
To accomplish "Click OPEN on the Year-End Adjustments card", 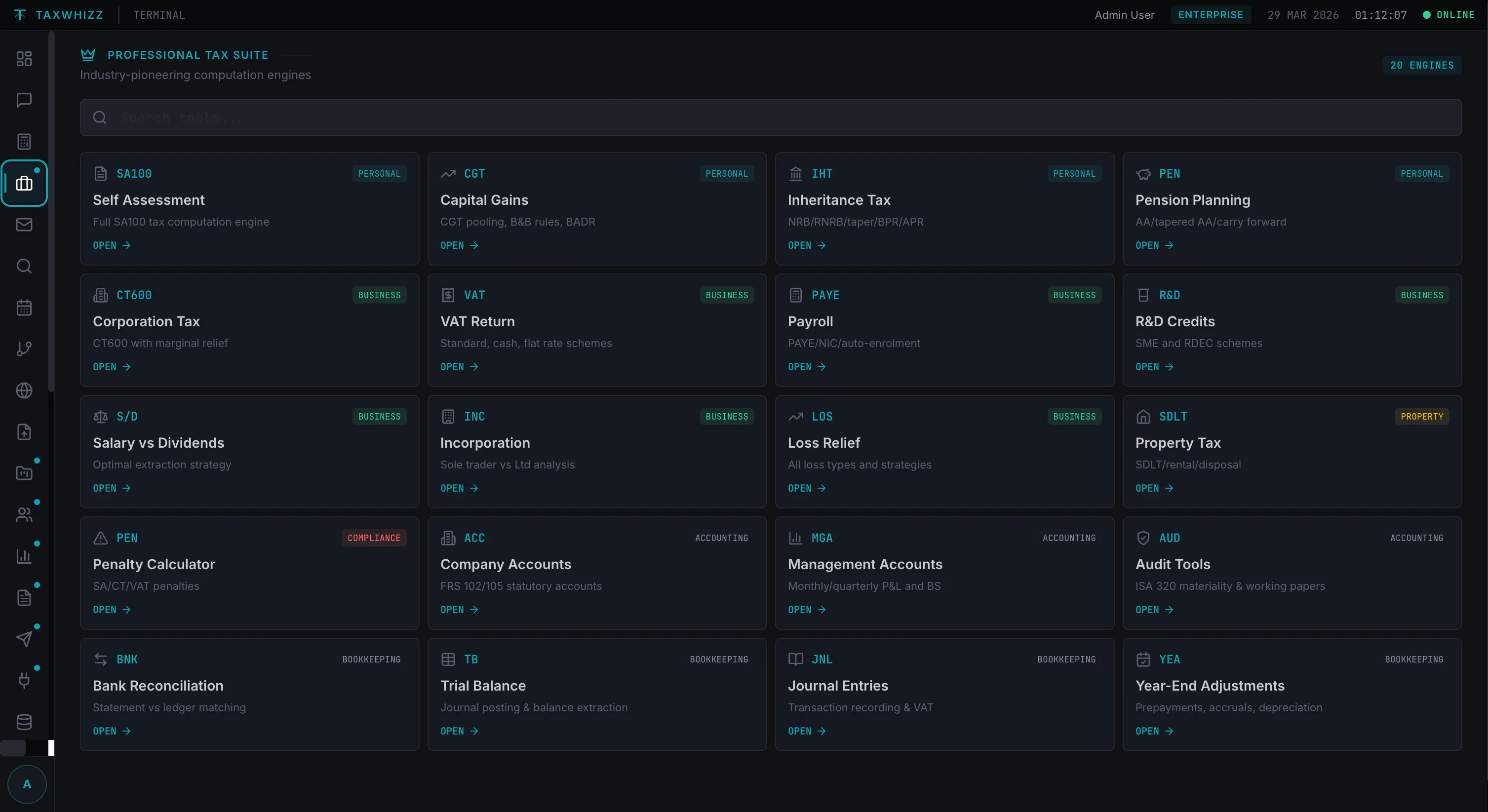I will click(1155, 731).
